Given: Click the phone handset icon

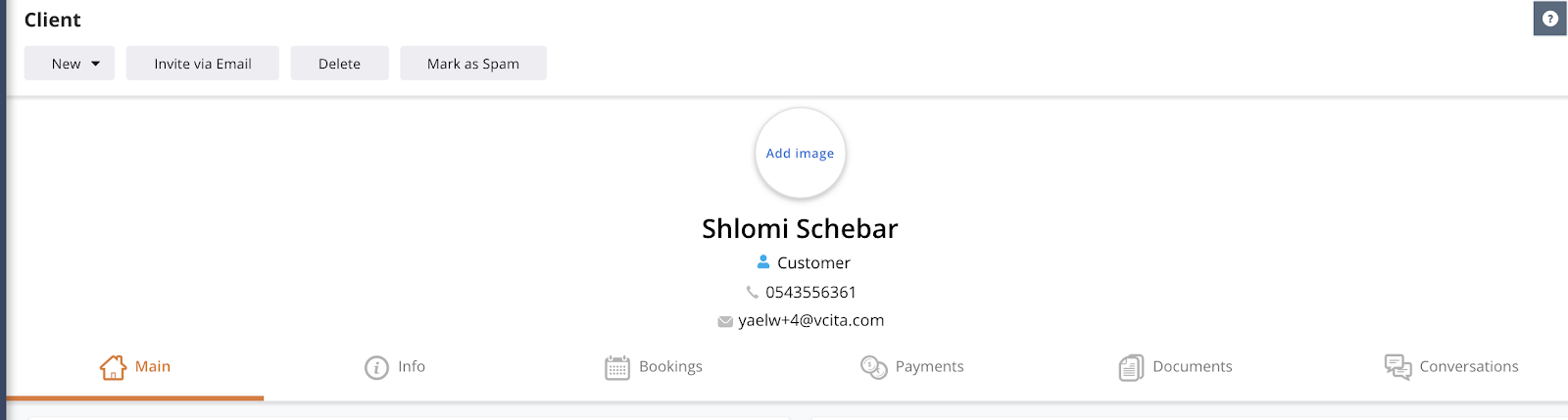Looking at the screenshot, I should coord(753,292).
